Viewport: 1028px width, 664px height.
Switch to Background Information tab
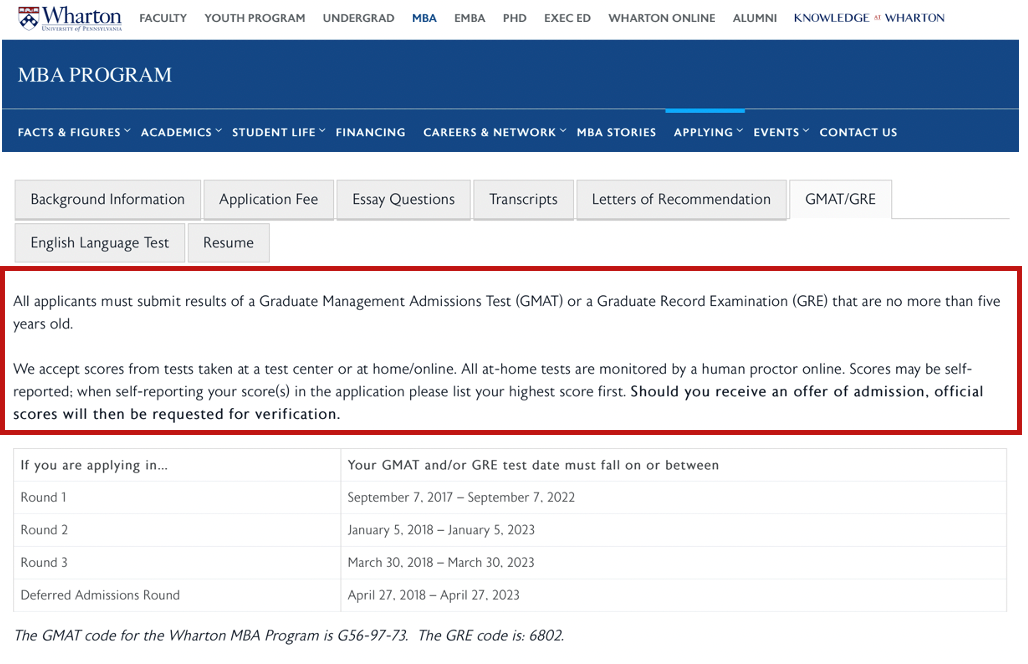point(108,199)
